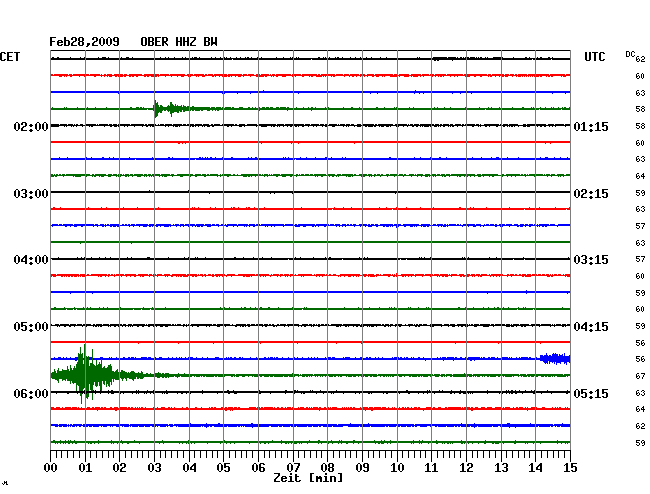Click the 04:15 UTC time label
Viewport: 650px width, 494px height.
[591, 327]
